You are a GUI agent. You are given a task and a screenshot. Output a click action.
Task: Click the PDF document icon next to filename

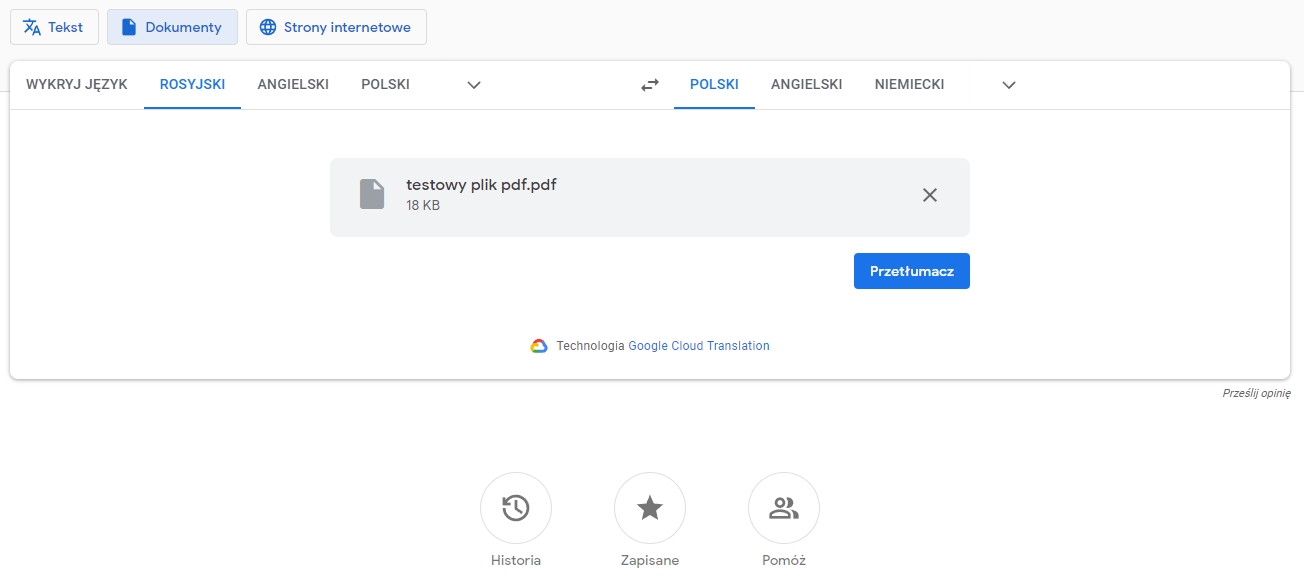coord(371,195)
